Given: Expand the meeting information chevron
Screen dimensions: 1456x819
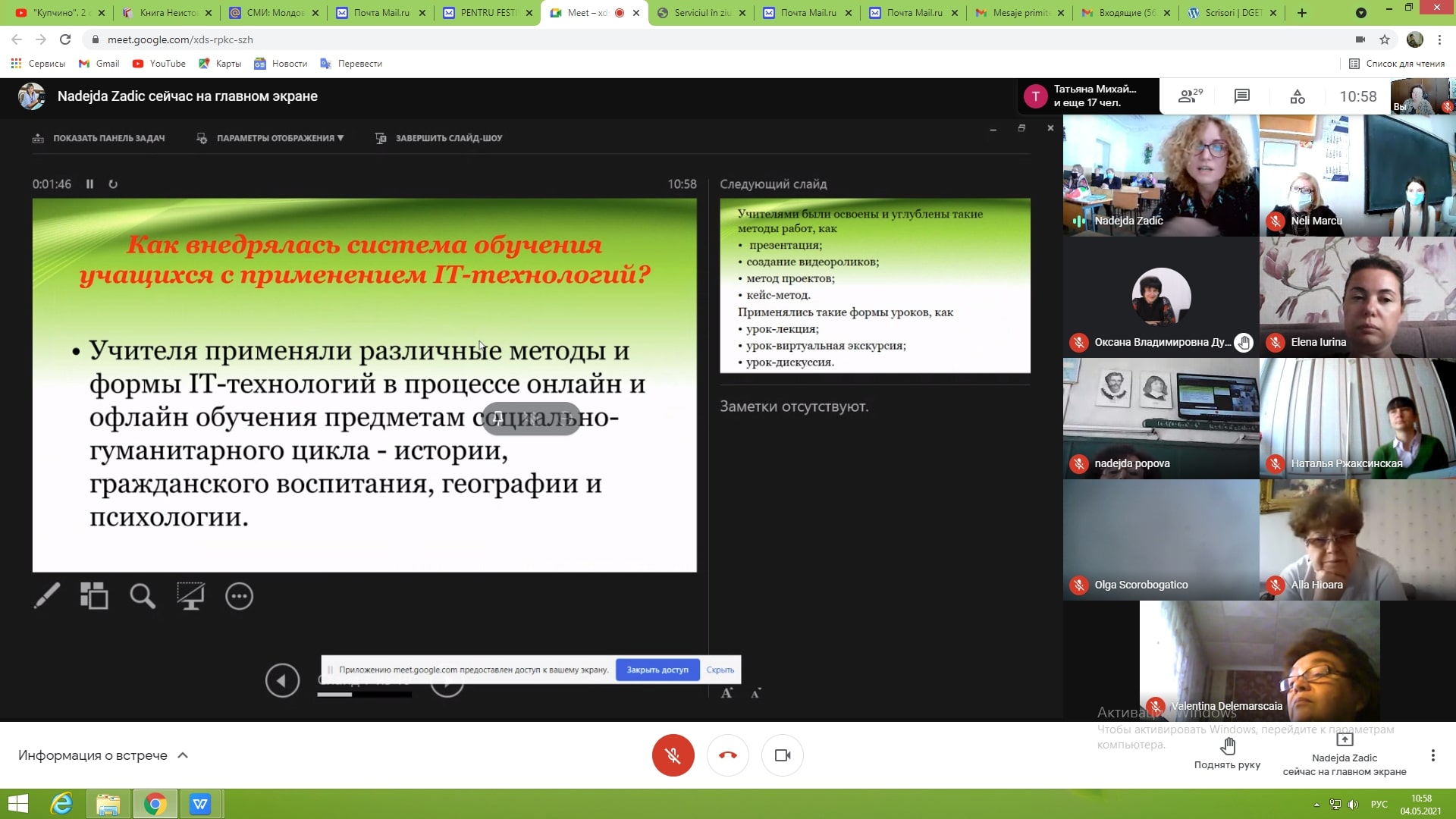Looking at the screenshot, I should [183, 755].
